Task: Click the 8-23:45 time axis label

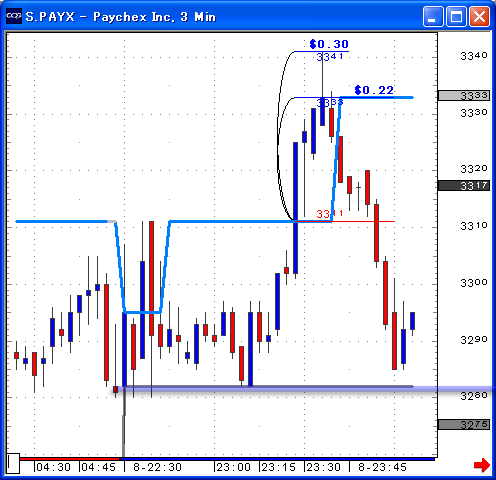Action: (382, 467)
